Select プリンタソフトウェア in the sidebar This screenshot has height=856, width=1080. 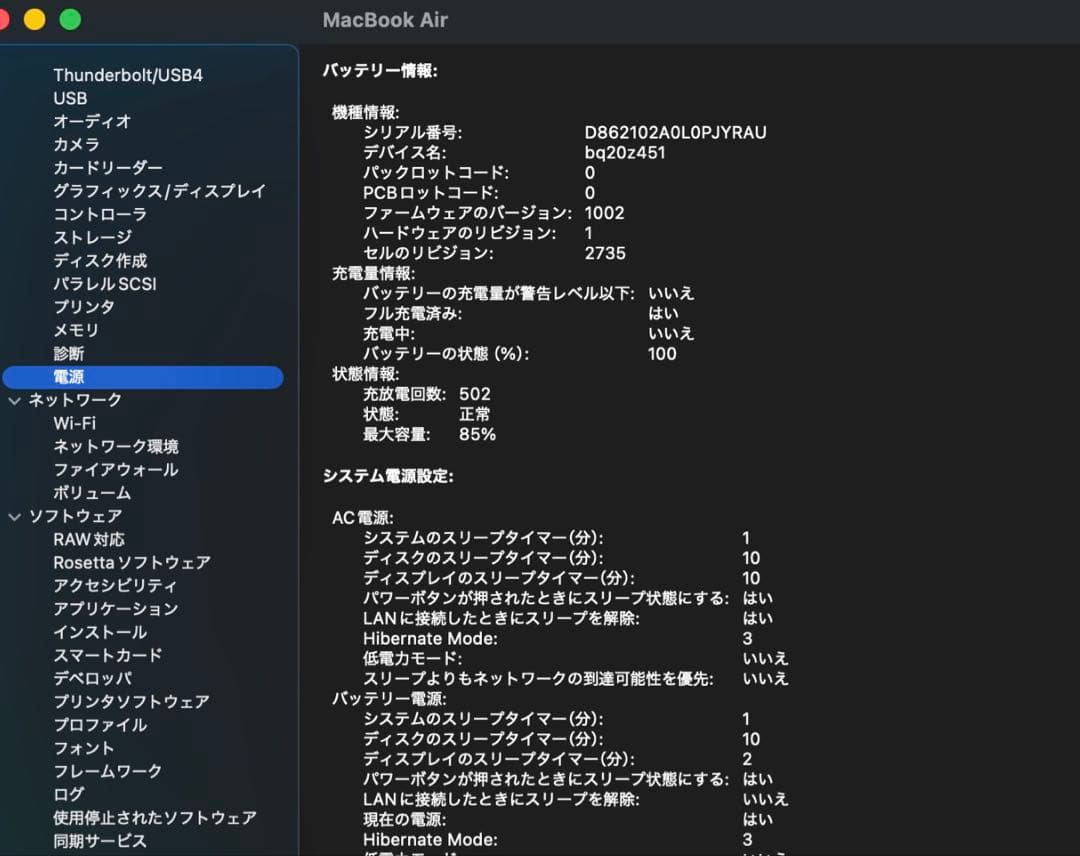click(132, 702)
